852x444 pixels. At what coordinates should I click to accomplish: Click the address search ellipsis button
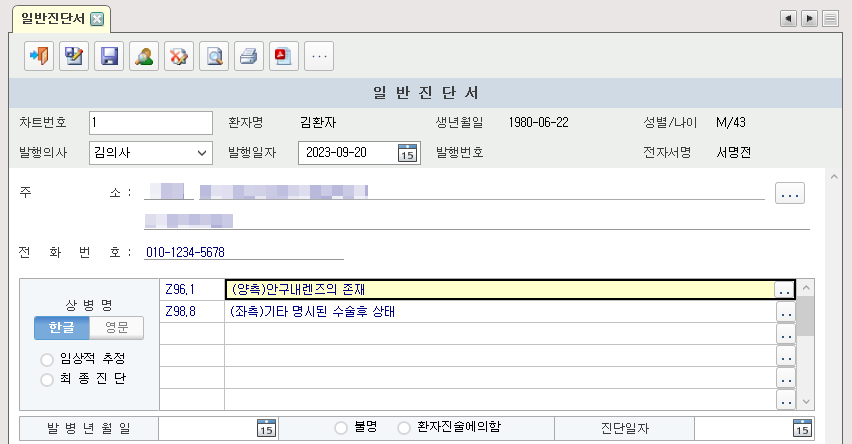[x=789, y=194]
